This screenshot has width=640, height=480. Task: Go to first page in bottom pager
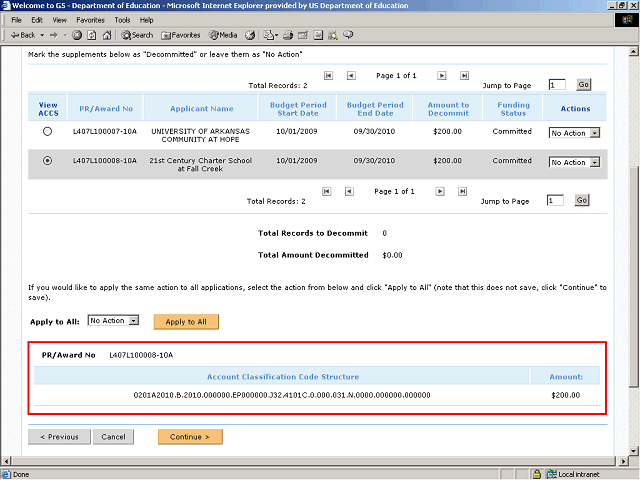tap(328, 191)
